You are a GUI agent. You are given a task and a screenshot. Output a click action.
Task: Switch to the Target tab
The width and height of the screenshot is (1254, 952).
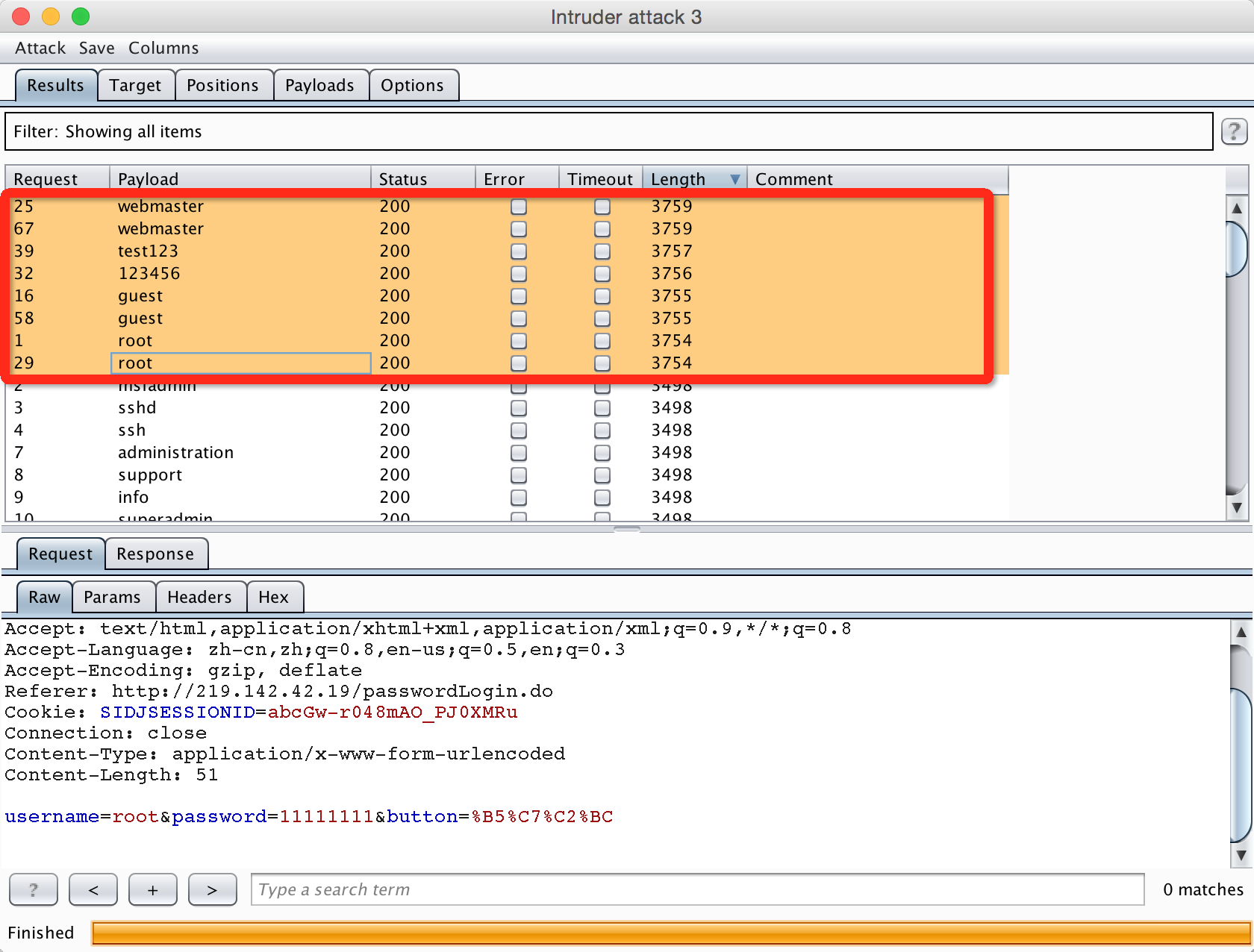[135, 85]
